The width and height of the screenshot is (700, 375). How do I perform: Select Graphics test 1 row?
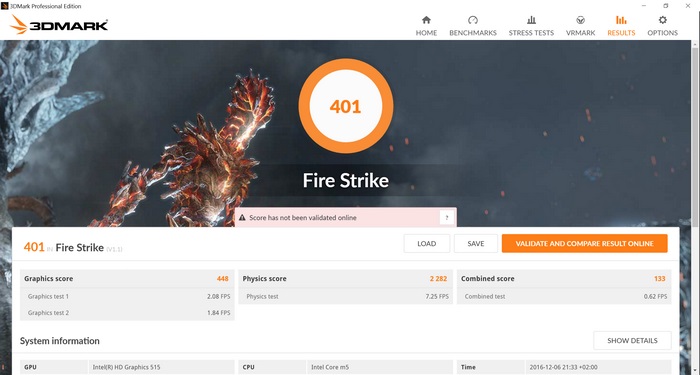pos(127,296)
